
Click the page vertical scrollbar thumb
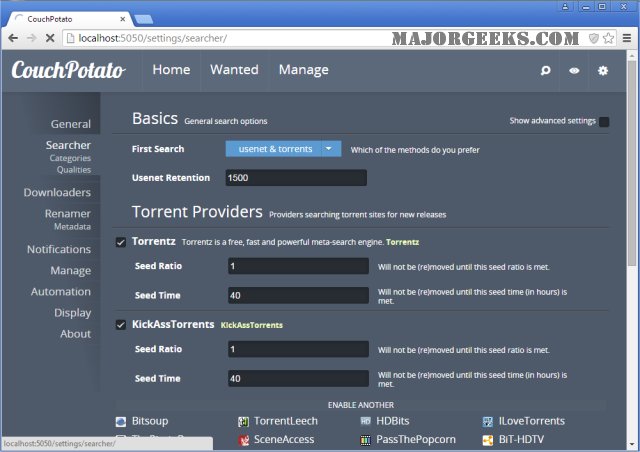click(x=632, y=163)
